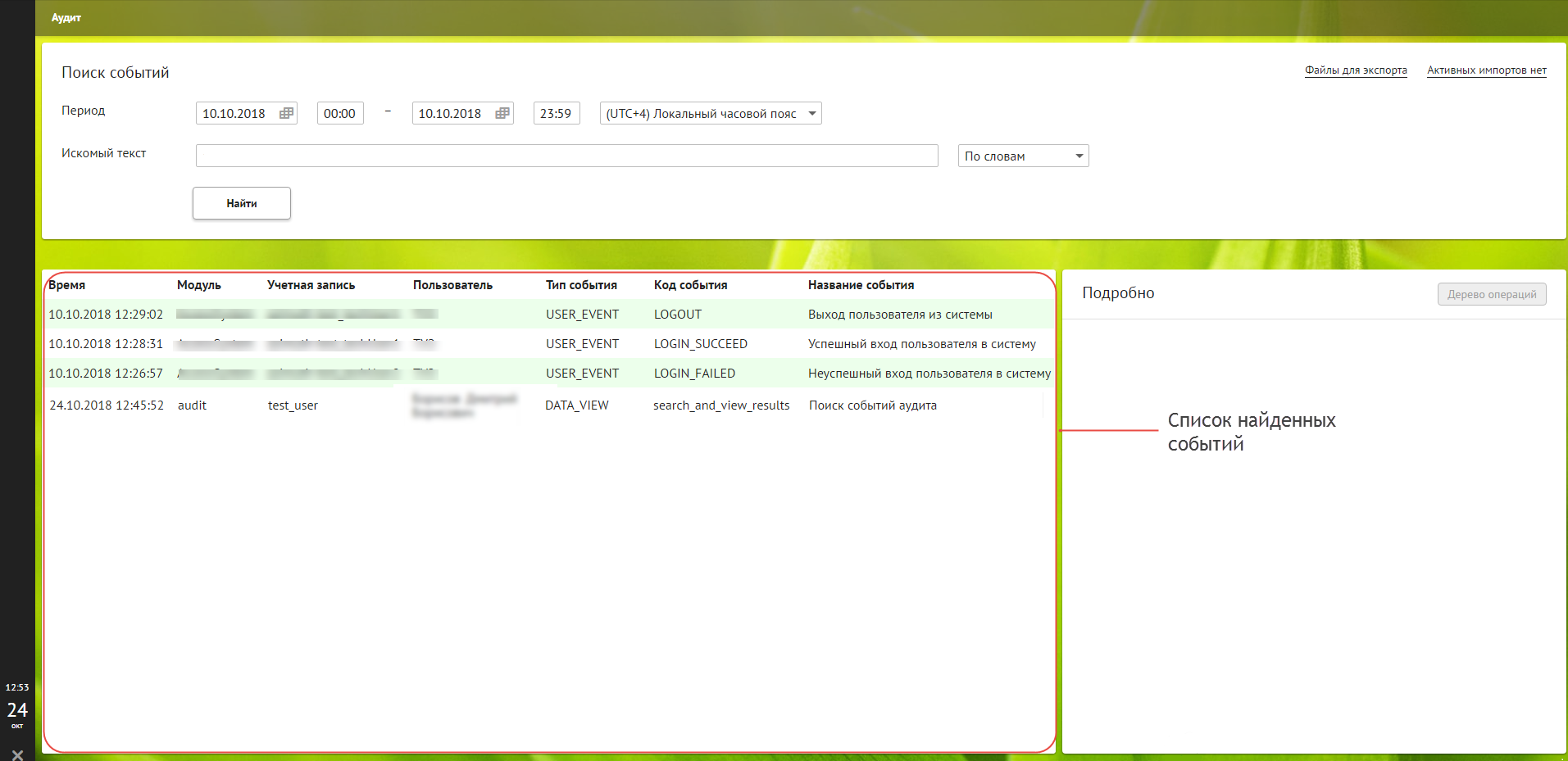Open the 'По словам' search mode dropdown
Image resolution: width=1568 pixels, height=761 pixels.
(1079, 156)
